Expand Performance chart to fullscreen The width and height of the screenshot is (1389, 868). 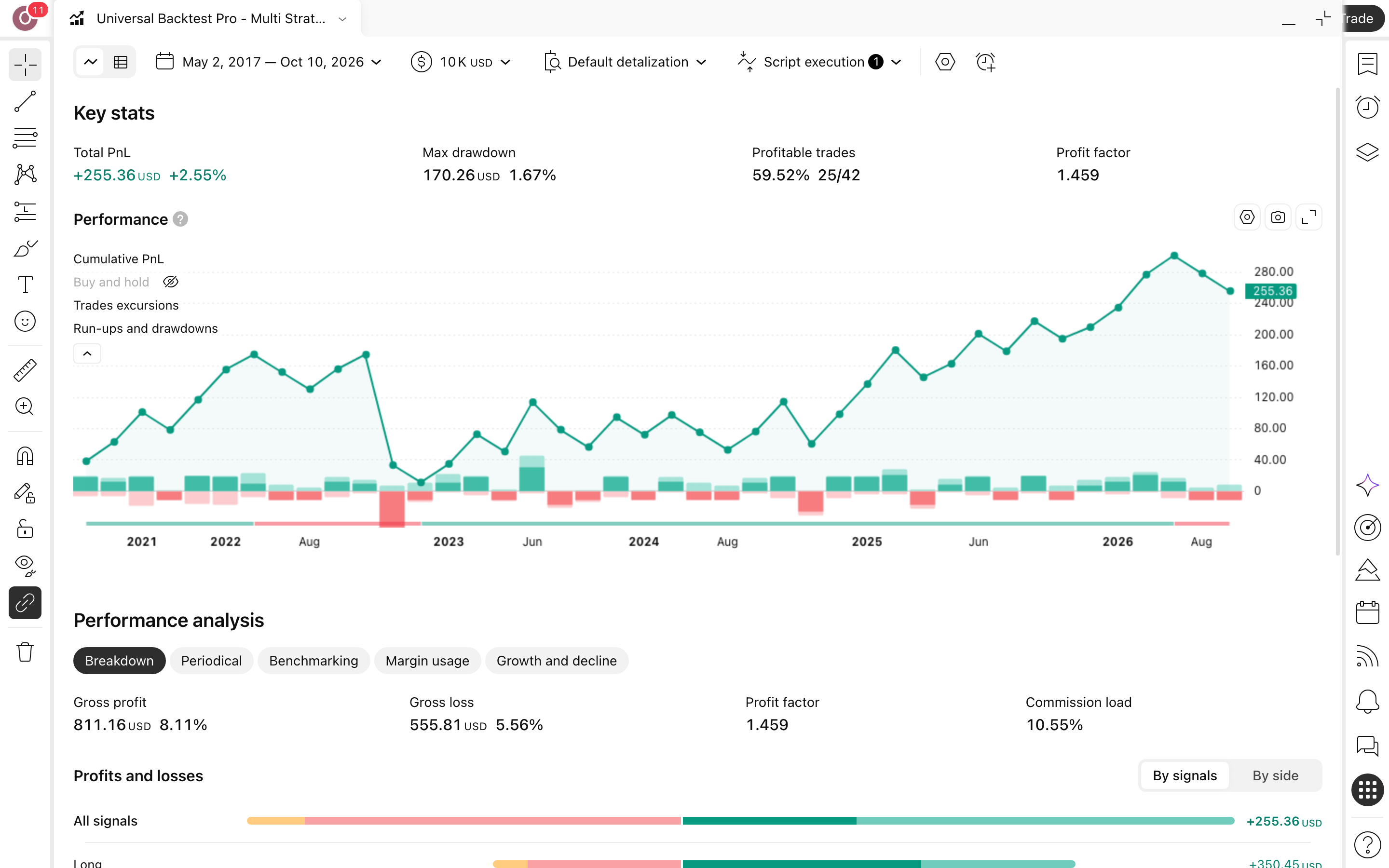tap(1308, 217)
